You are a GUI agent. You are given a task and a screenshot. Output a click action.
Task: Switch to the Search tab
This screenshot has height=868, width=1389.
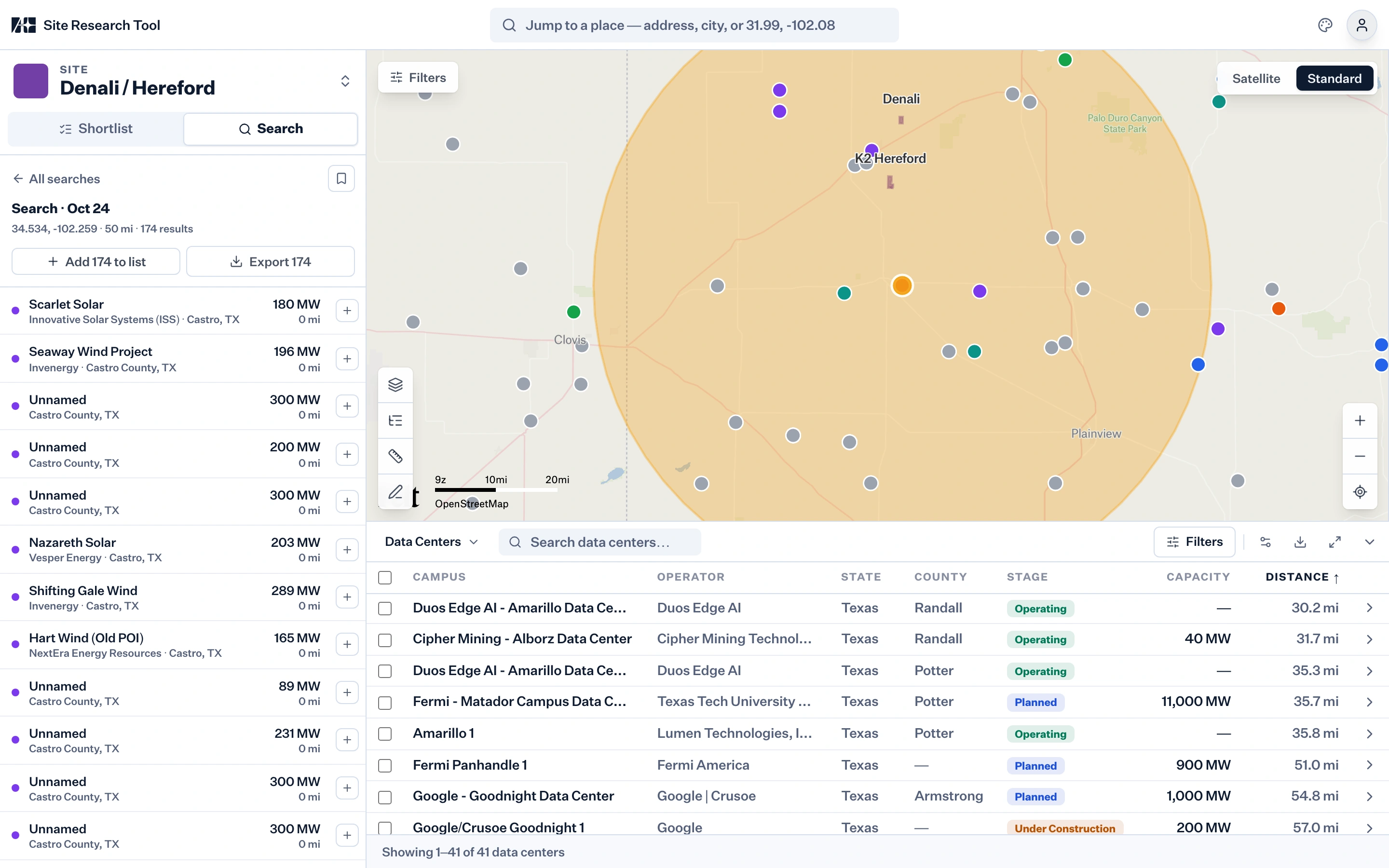coord(271,129)
